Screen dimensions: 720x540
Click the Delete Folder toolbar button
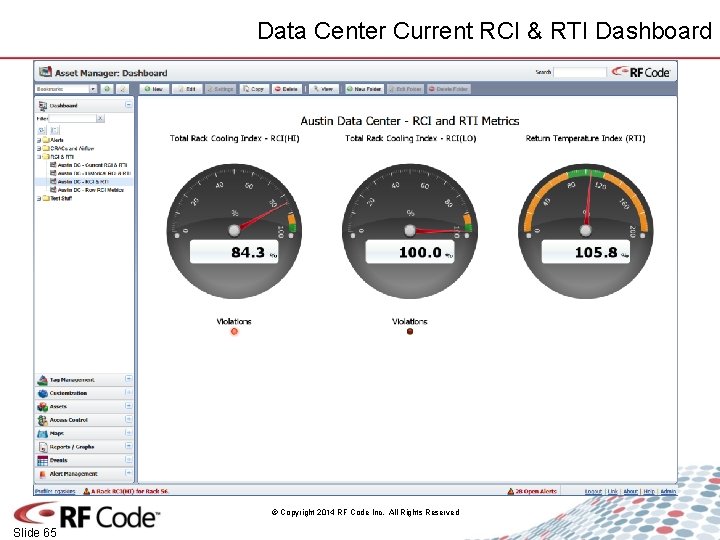[449, 89]
